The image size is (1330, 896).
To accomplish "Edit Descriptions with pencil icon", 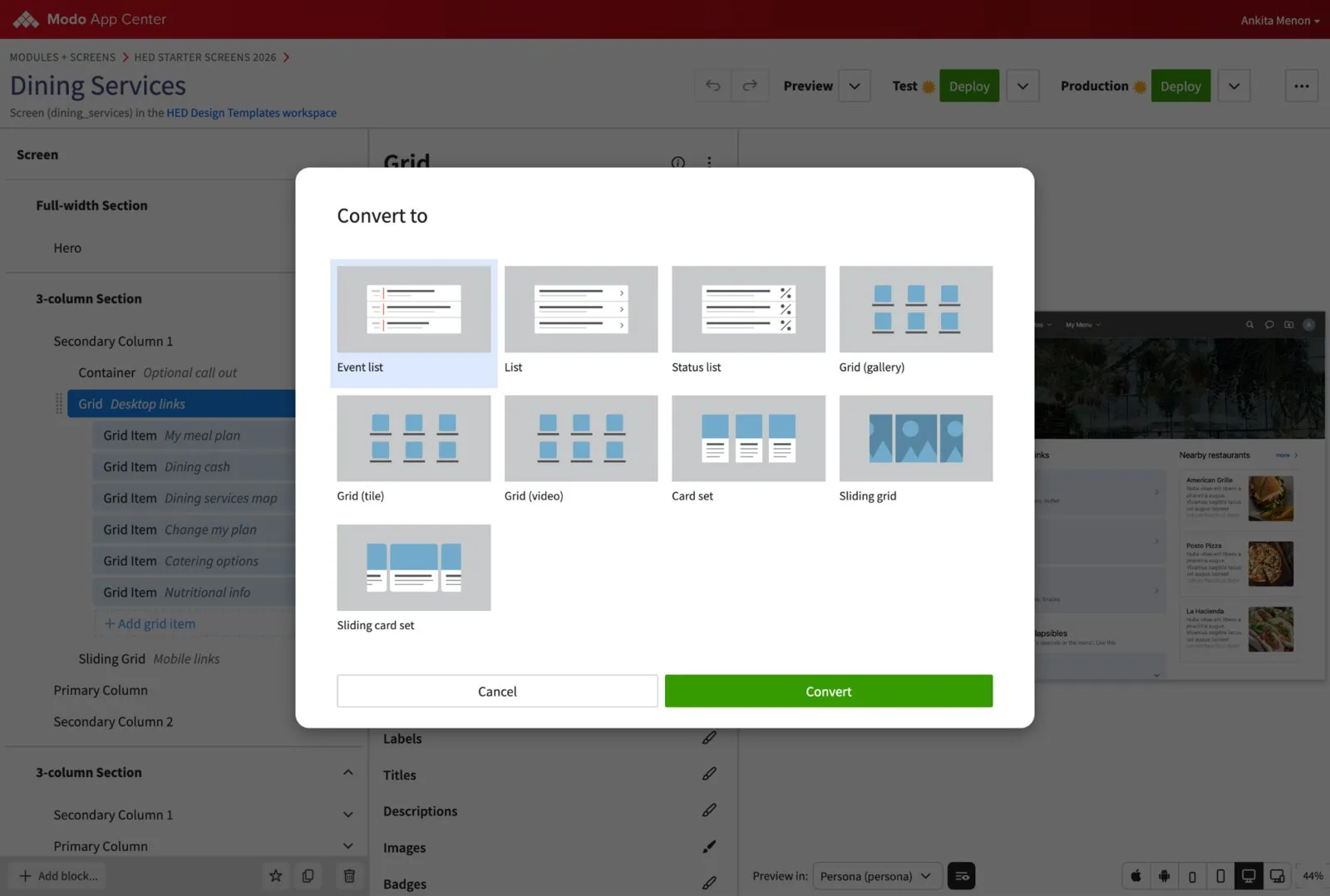I will pyautogui.click(x=709, y=810).
